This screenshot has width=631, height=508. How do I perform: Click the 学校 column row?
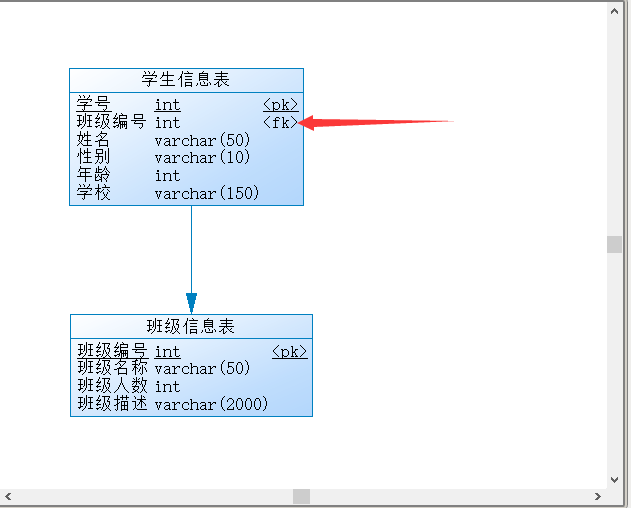tap(186, 193)
